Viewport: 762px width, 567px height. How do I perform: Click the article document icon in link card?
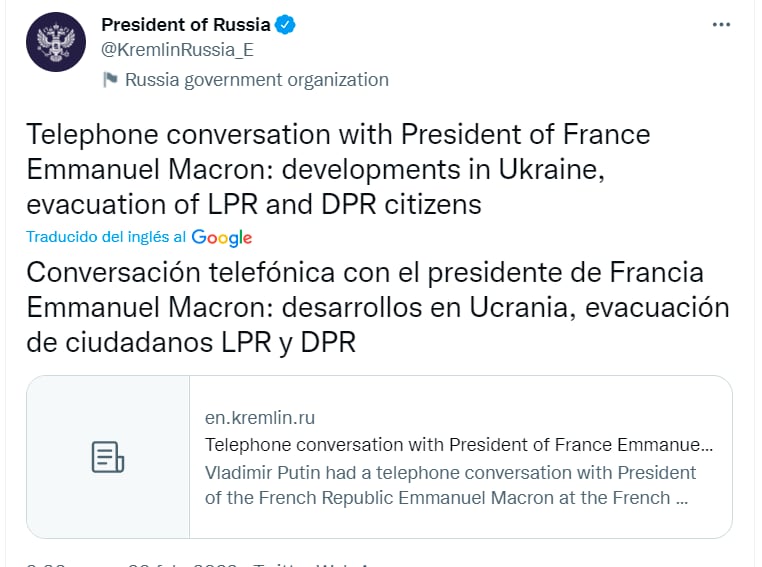coord(108,457)
